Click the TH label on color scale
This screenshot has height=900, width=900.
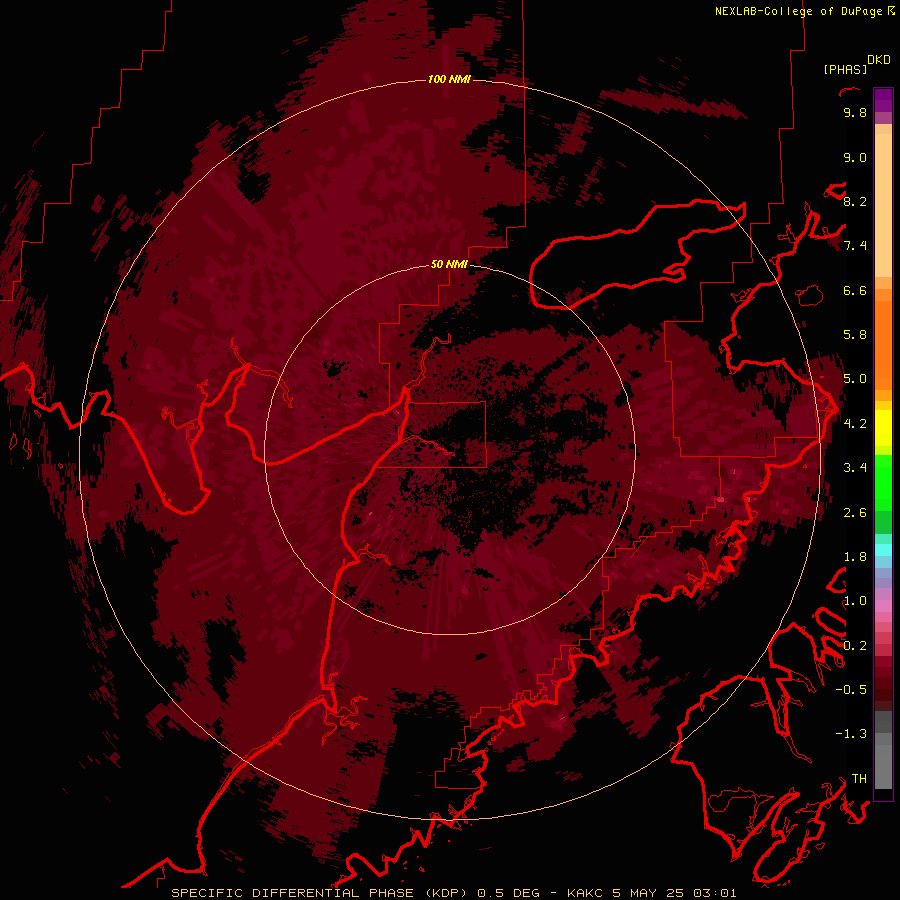pos(859,778)
